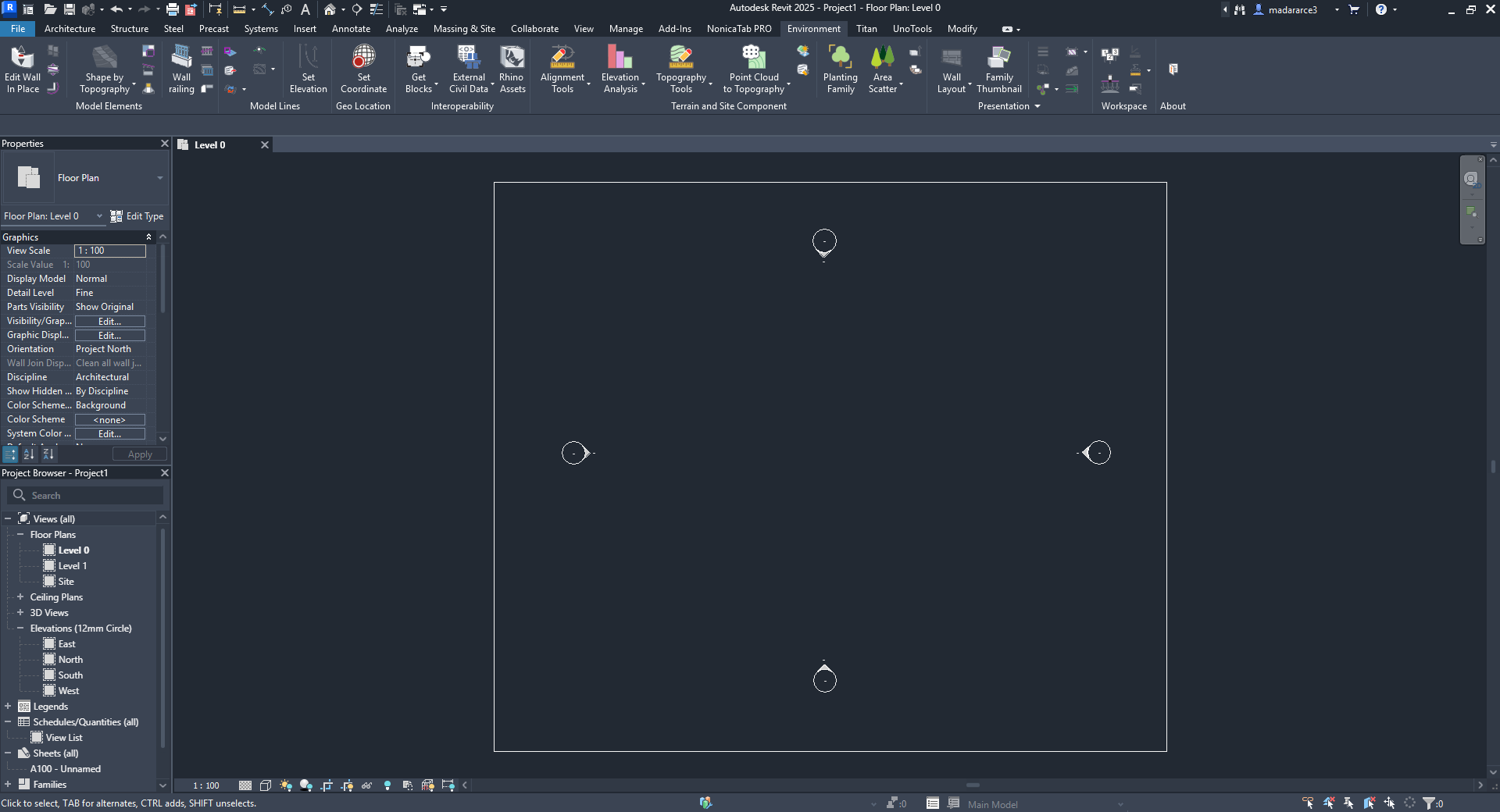Open Set Coordinate geo location tool
Image resolution: width=1500 pixels, height=812 pixels.
[x=363, y=69]
